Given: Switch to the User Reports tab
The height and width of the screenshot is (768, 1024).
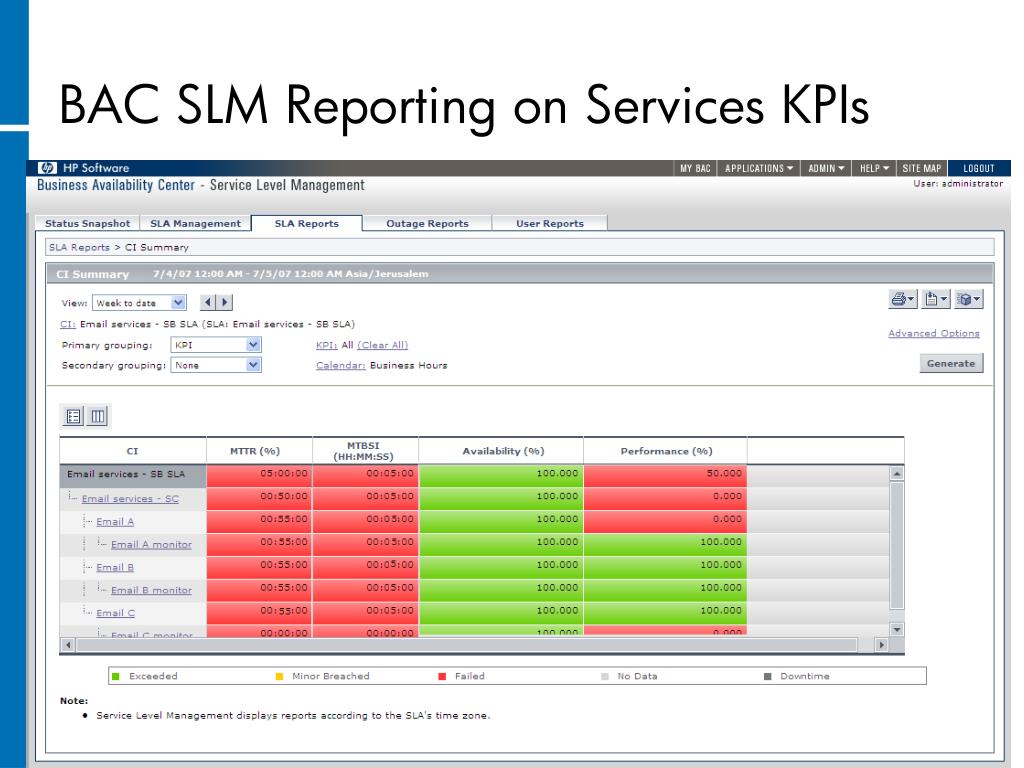Looking at the screenshot, I should coord(550,223).
